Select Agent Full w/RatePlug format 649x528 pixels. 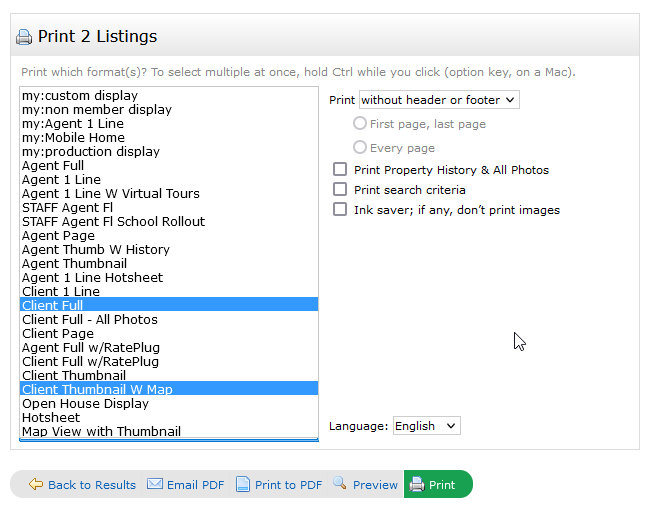[169, 347]
